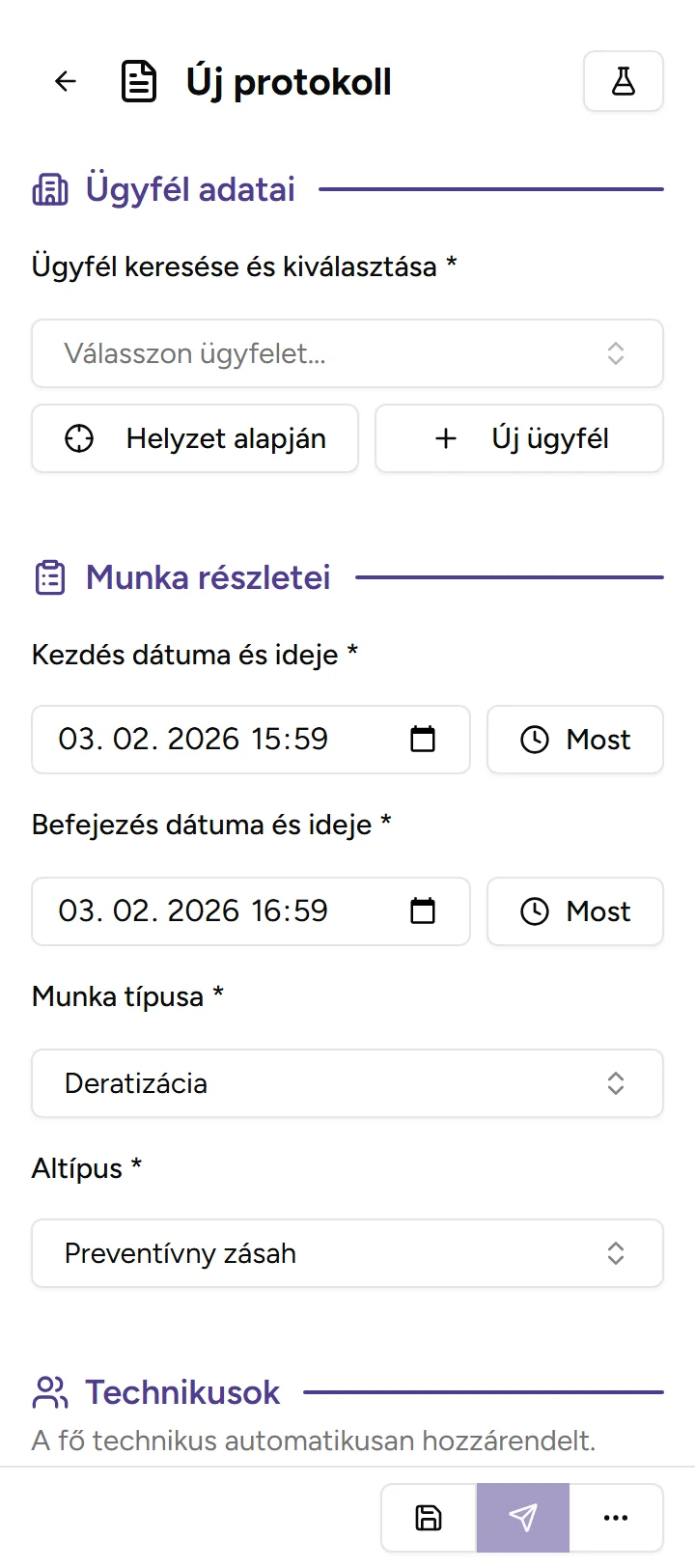
Task: Click the back arrow
Action: pyautogui.click(x=64, y=81)
